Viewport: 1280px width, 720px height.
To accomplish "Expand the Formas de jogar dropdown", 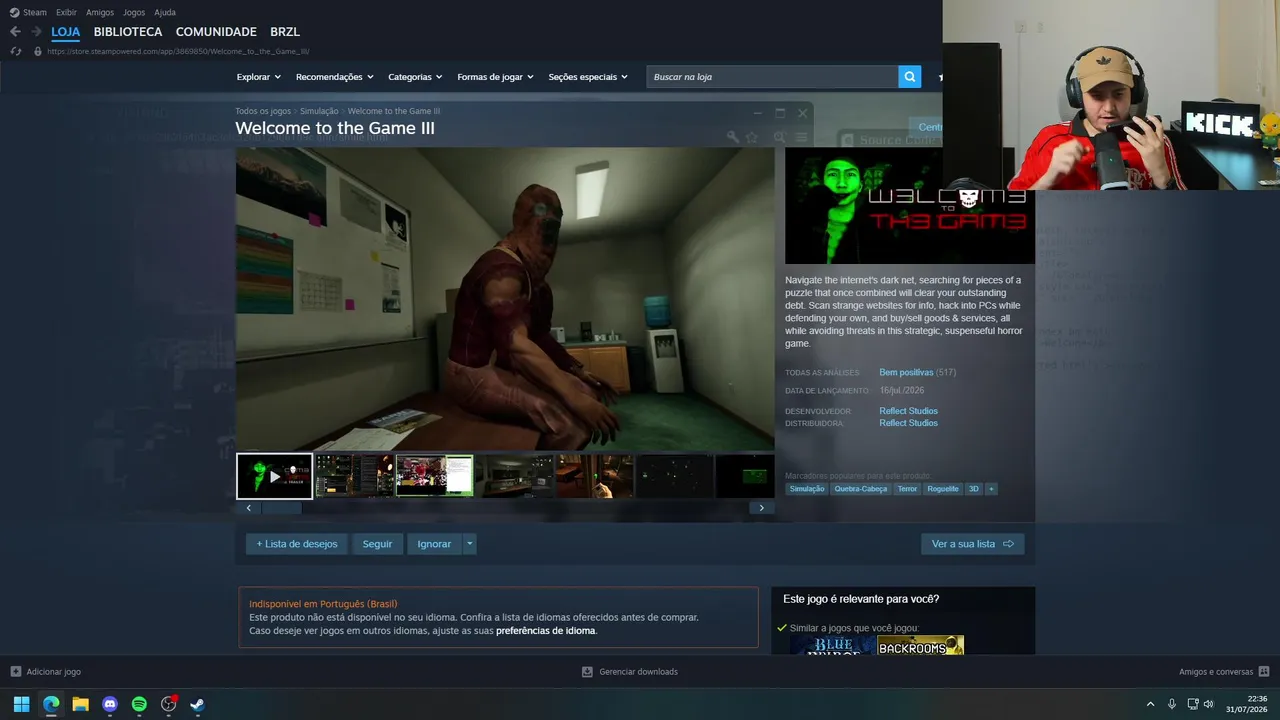I will click(x=496, y=77).
